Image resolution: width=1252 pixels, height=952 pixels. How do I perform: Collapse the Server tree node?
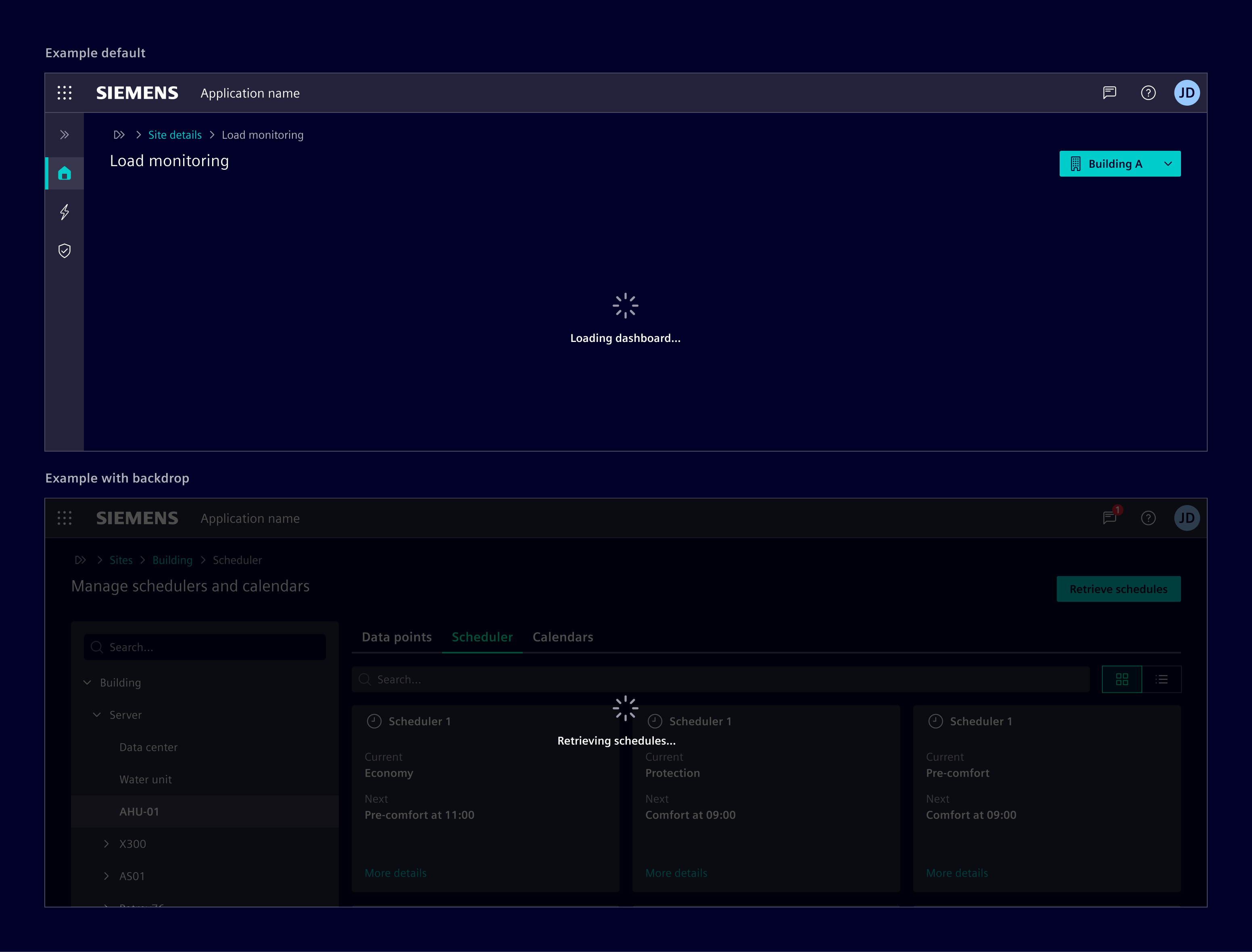96,715
